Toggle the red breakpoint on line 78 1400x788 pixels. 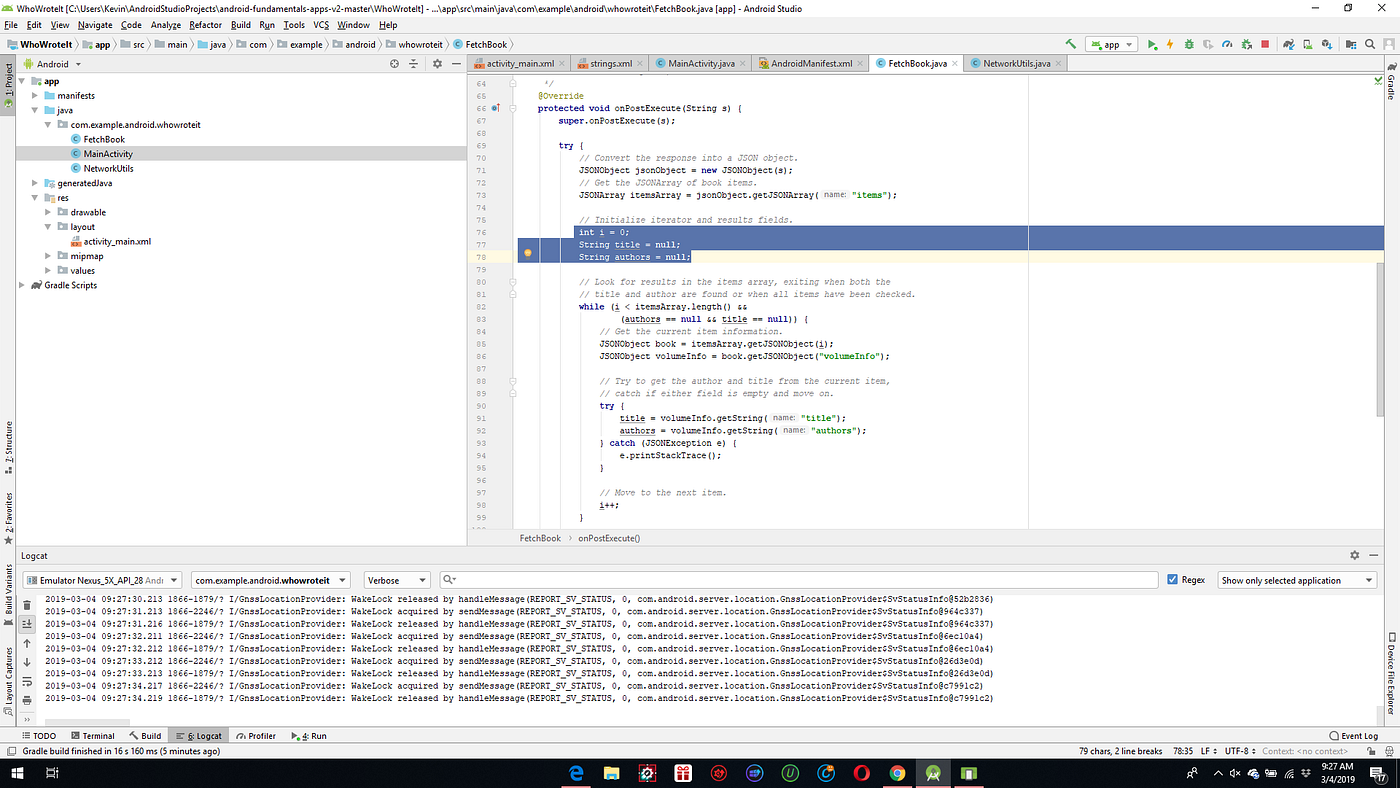(527, 252)
